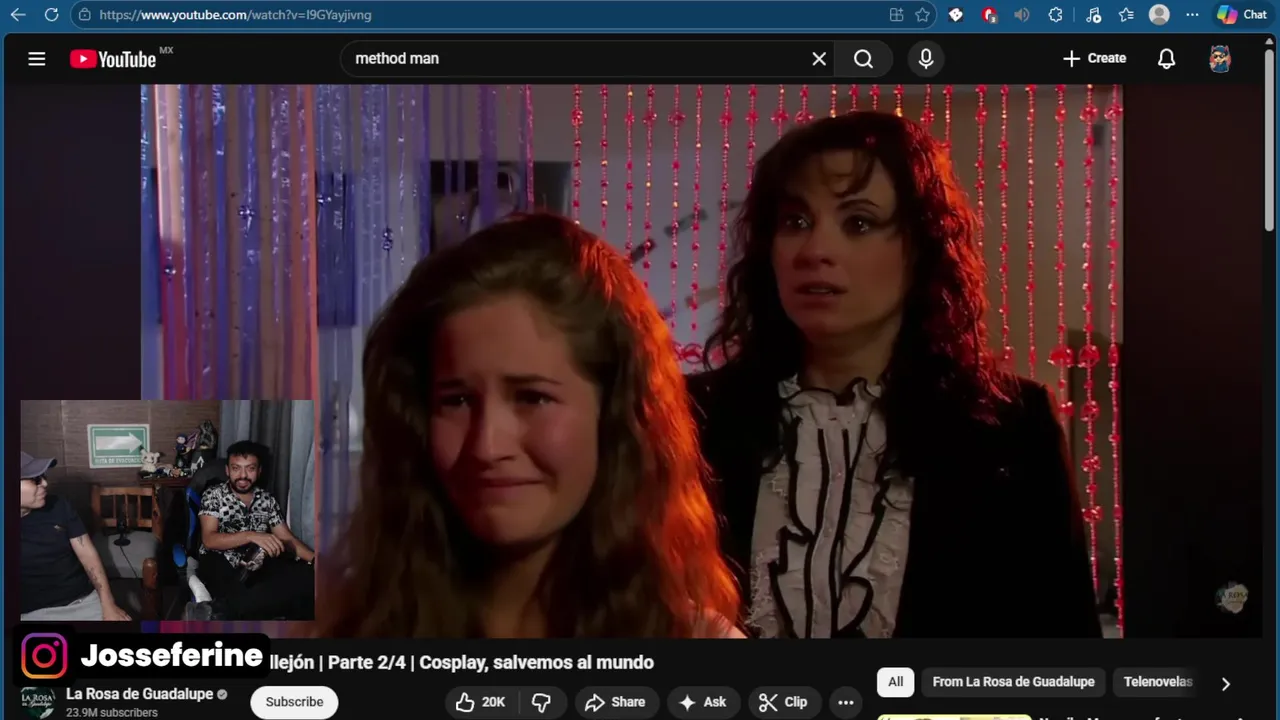Image resolution: width=1280 pixels, height=720 pixels.
Task: View site info via the globe icon
Action: click(85, 15)
